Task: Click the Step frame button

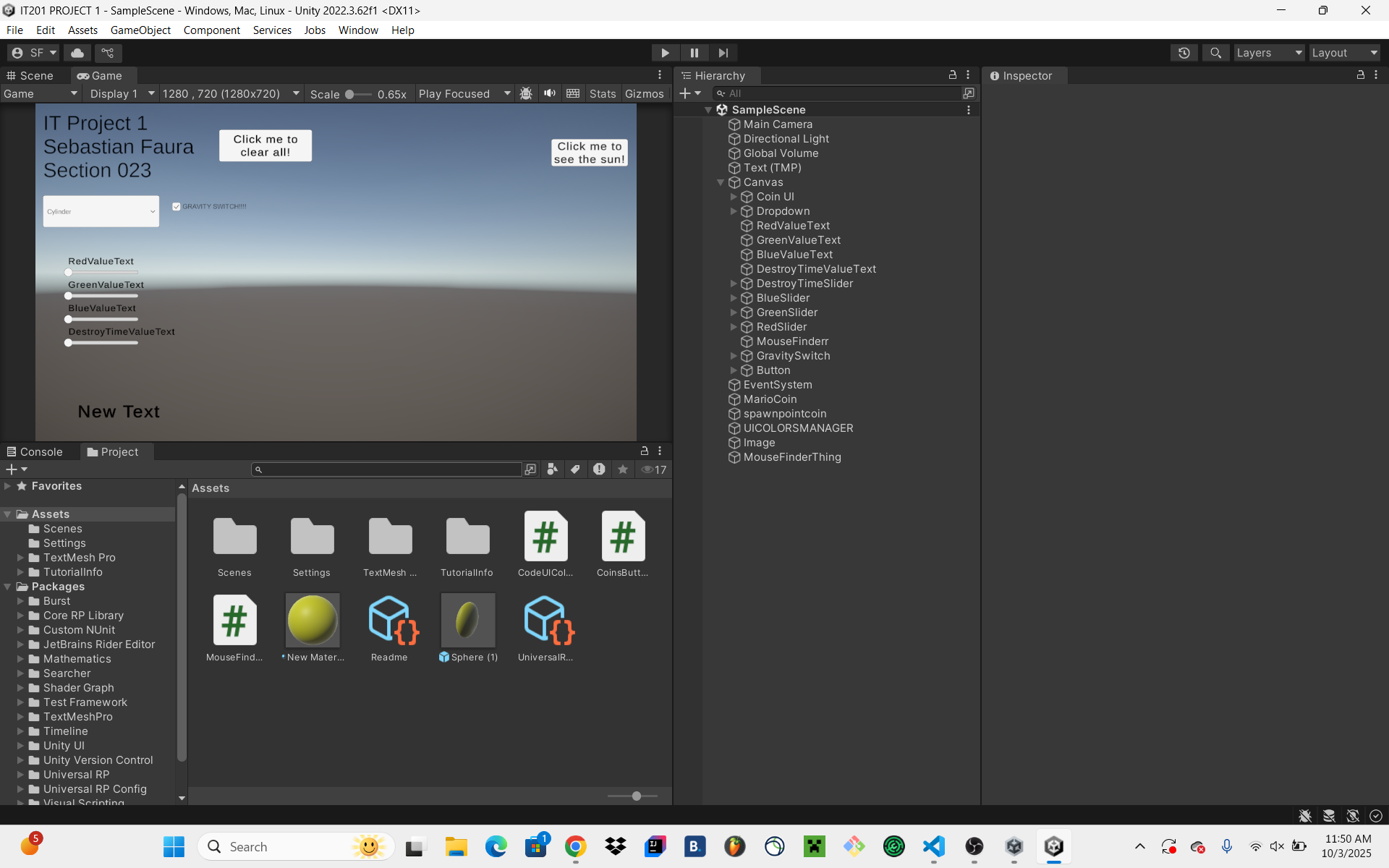Action: tap(723, 53)
